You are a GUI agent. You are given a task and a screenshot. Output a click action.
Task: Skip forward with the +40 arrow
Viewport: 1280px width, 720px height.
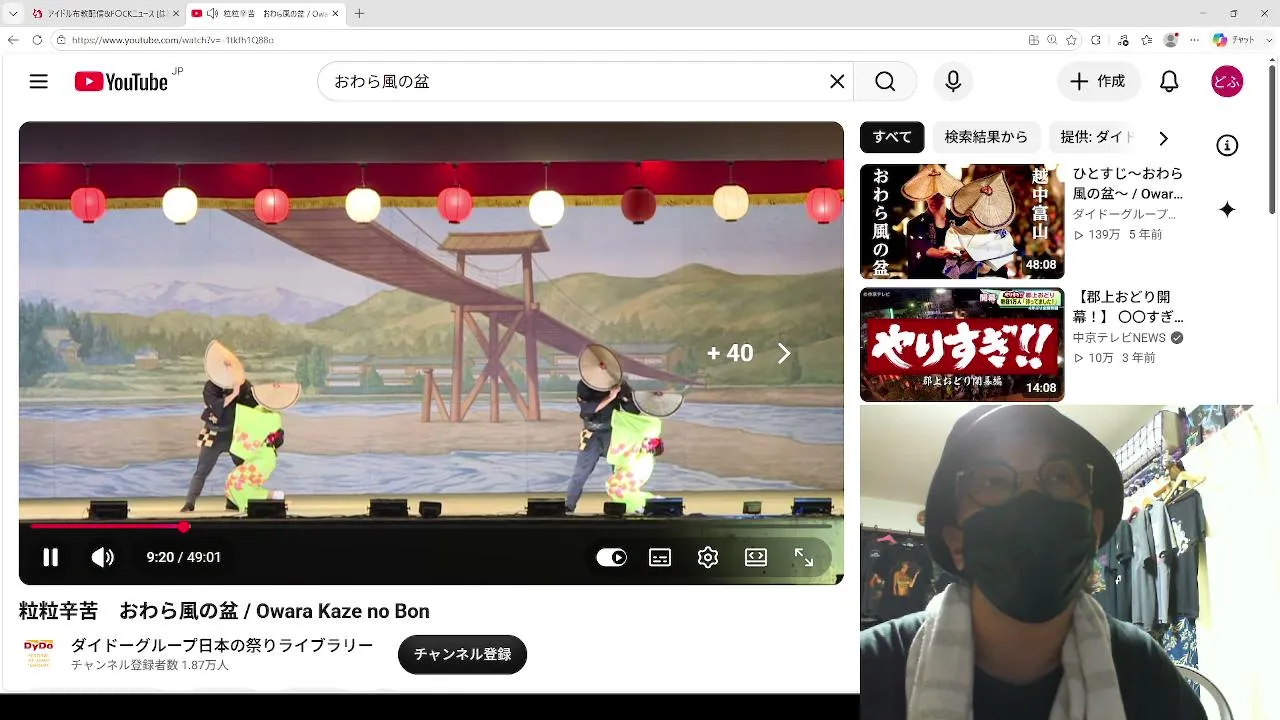784,354
